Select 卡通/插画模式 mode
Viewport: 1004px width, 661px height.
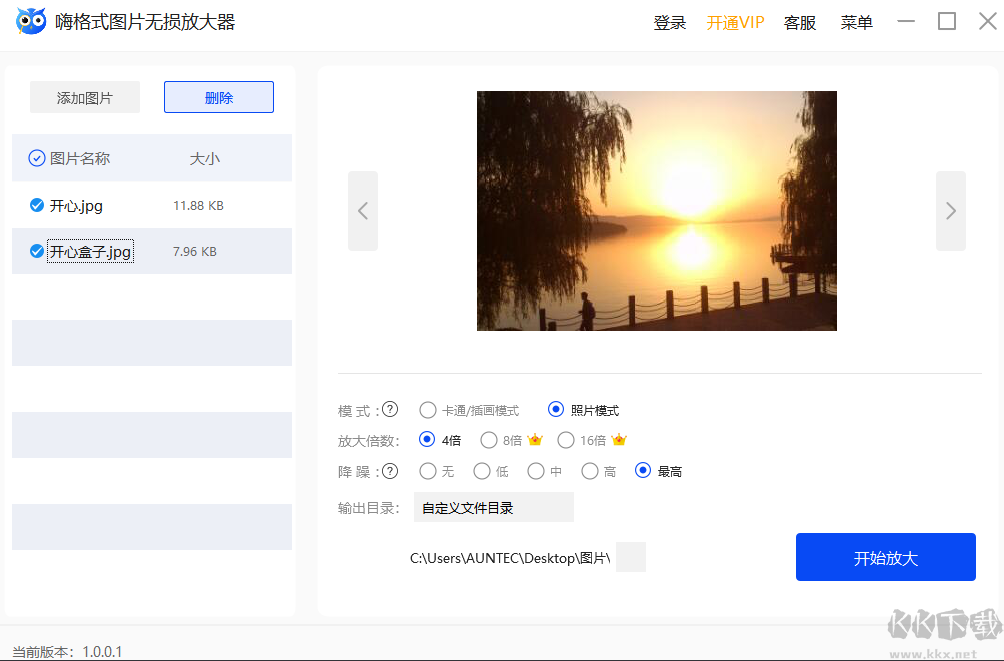click(x=428, y=409)
